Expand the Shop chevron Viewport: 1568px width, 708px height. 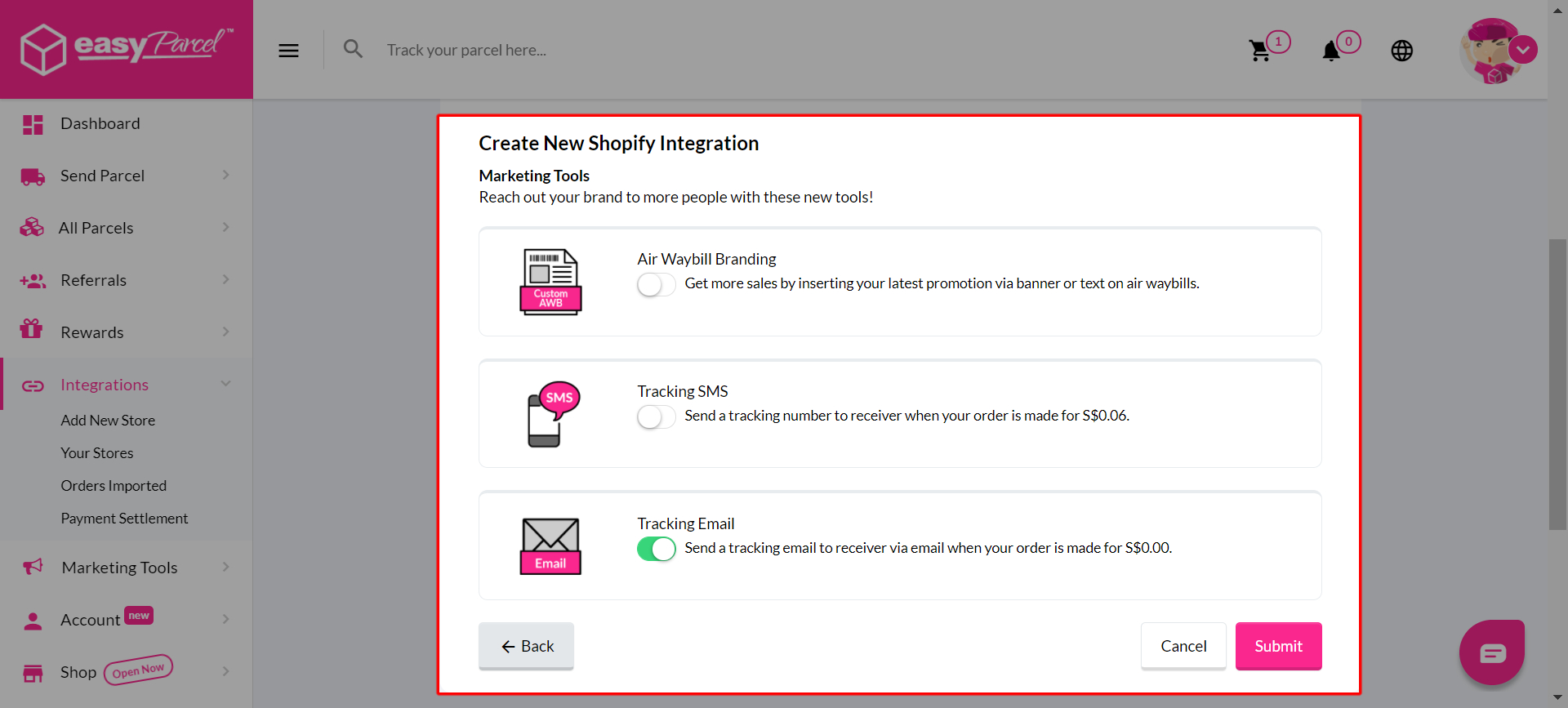click(x=225, y=671)
